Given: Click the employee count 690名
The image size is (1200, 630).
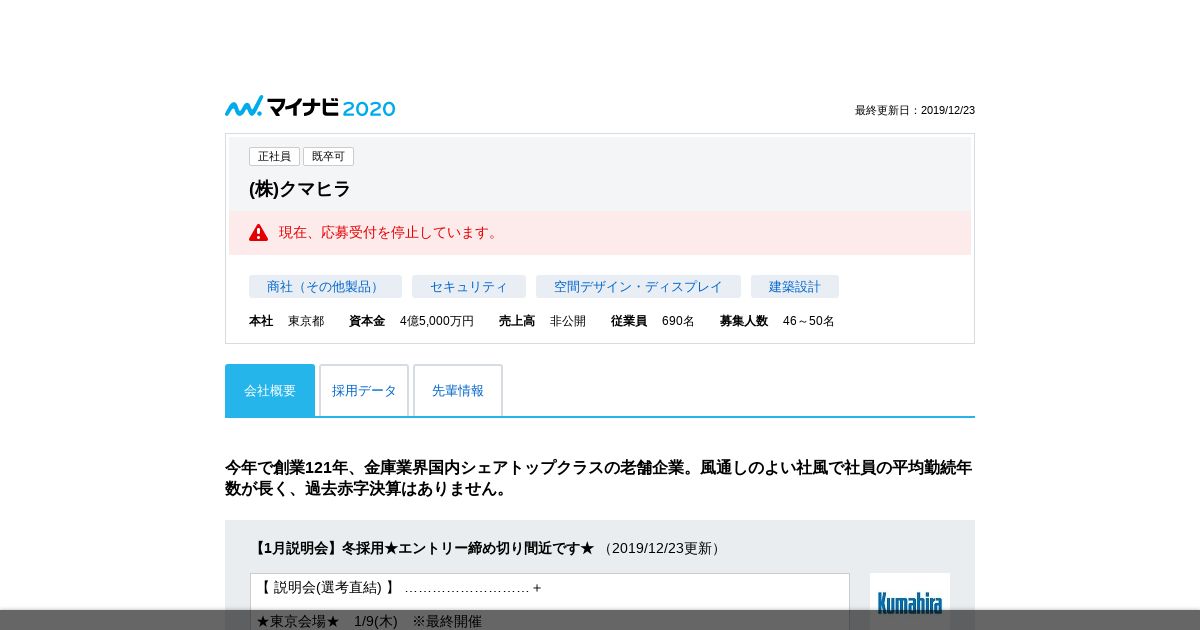Looking at the screenshot, I should click(678, 321).
